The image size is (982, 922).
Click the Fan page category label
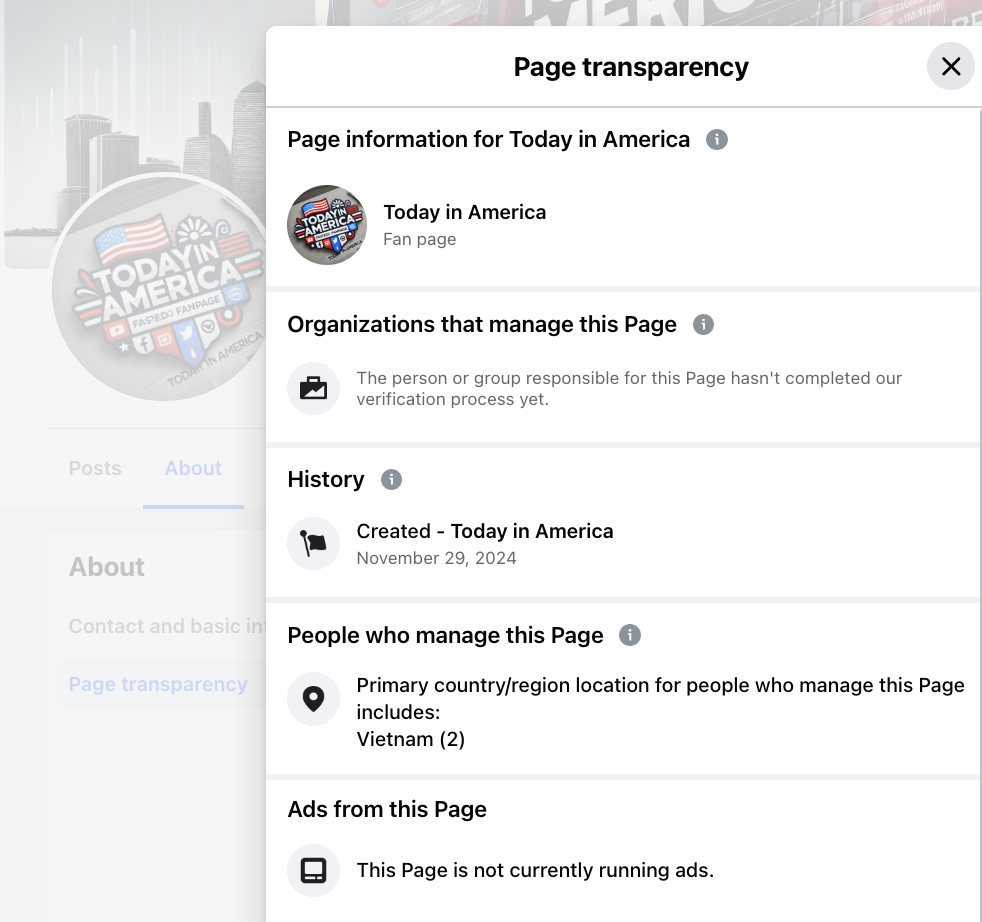pos(420,239)
